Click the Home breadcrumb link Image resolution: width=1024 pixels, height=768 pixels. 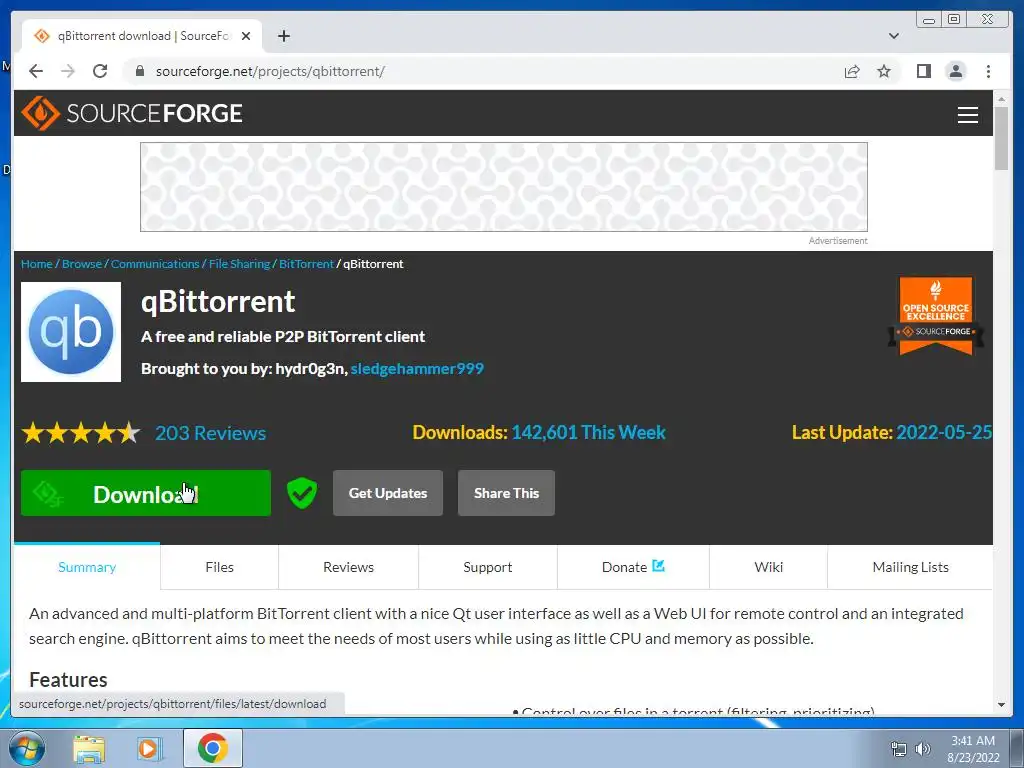click(37, 264)
